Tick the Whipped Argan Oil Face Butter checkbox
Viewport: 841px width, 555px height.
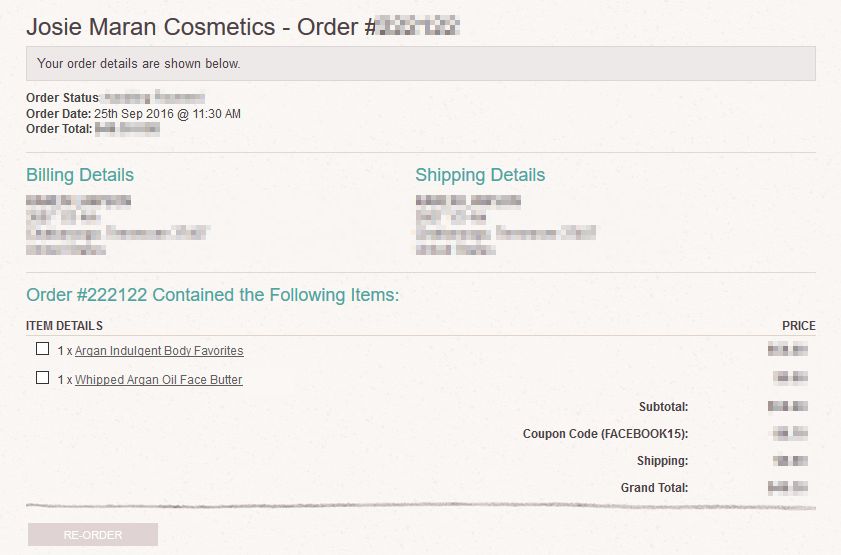point(42,378)
